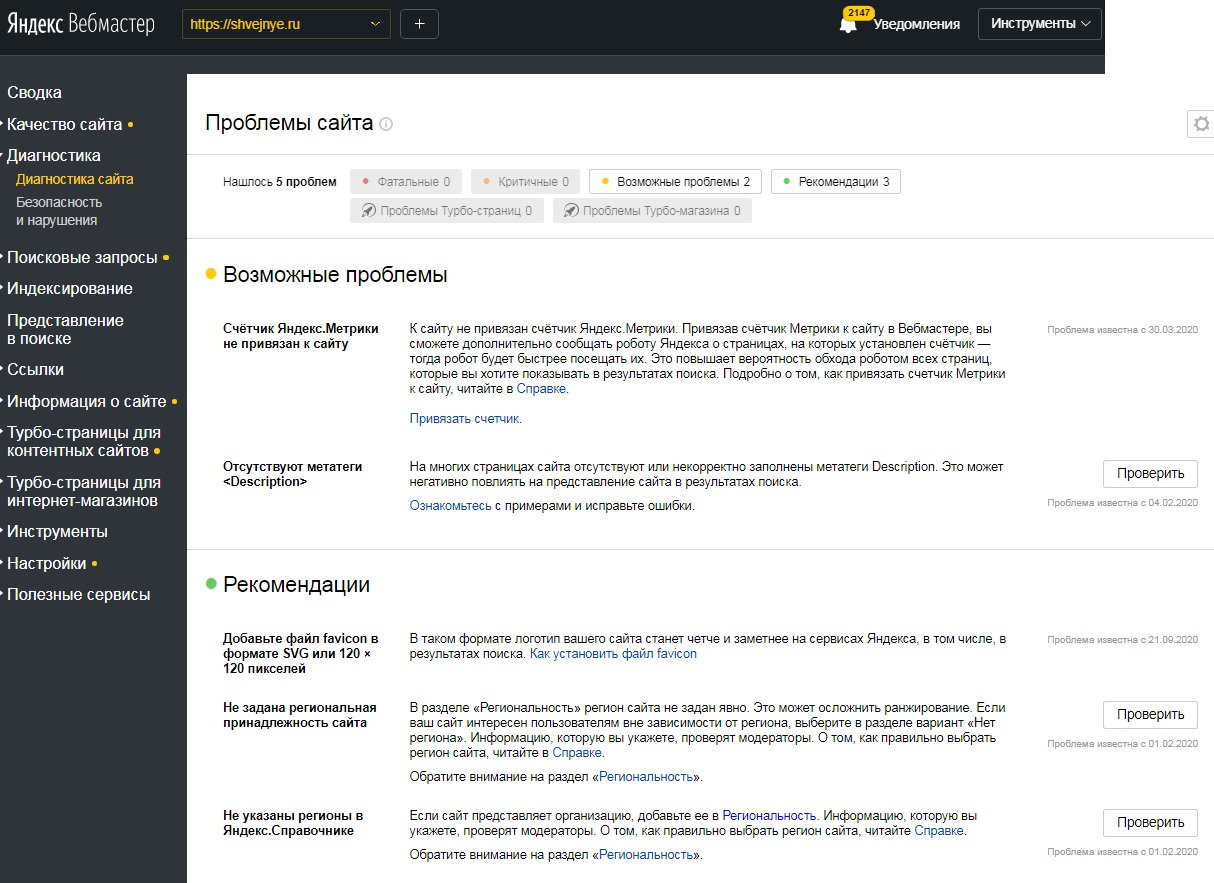Viewport: 1214px width, 883px height.
Task: Select Диагностика сайта submenu item
Action: pos(75,180)
